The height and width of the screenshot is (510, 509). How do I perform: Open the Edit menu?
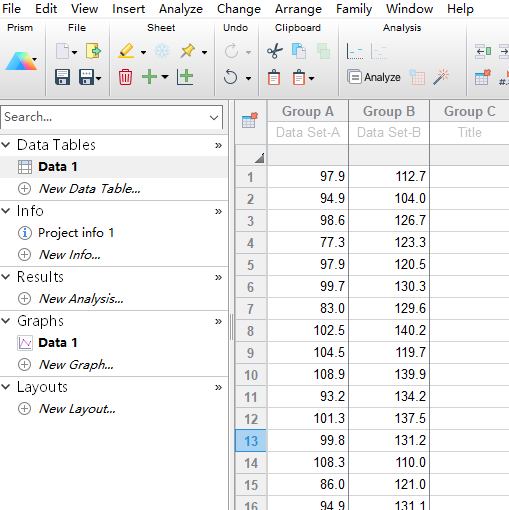tap(46, 9)
